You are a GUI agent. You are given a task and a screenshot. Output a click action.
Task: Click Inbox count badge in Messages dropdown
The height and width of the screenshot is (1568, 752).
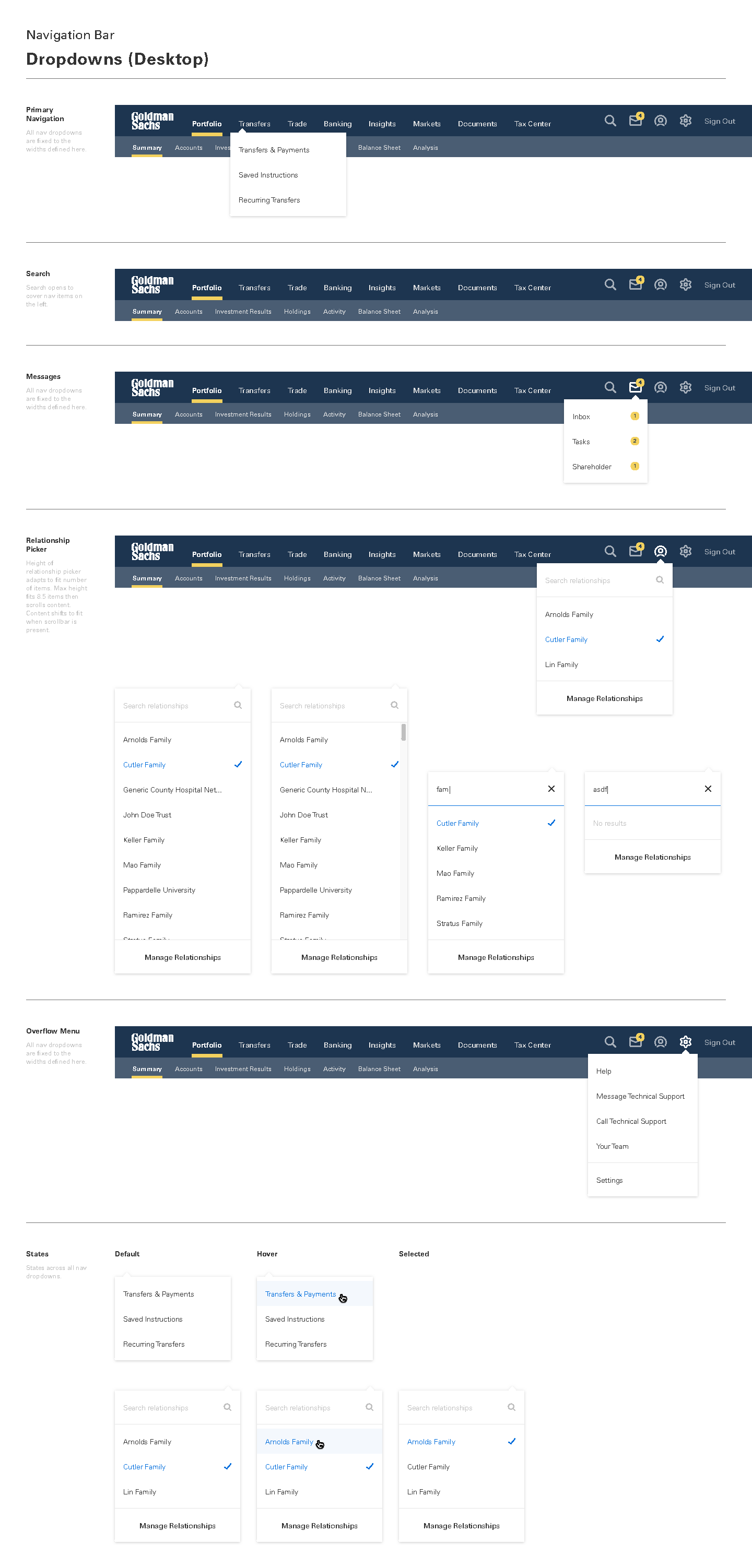coord(634,415)
